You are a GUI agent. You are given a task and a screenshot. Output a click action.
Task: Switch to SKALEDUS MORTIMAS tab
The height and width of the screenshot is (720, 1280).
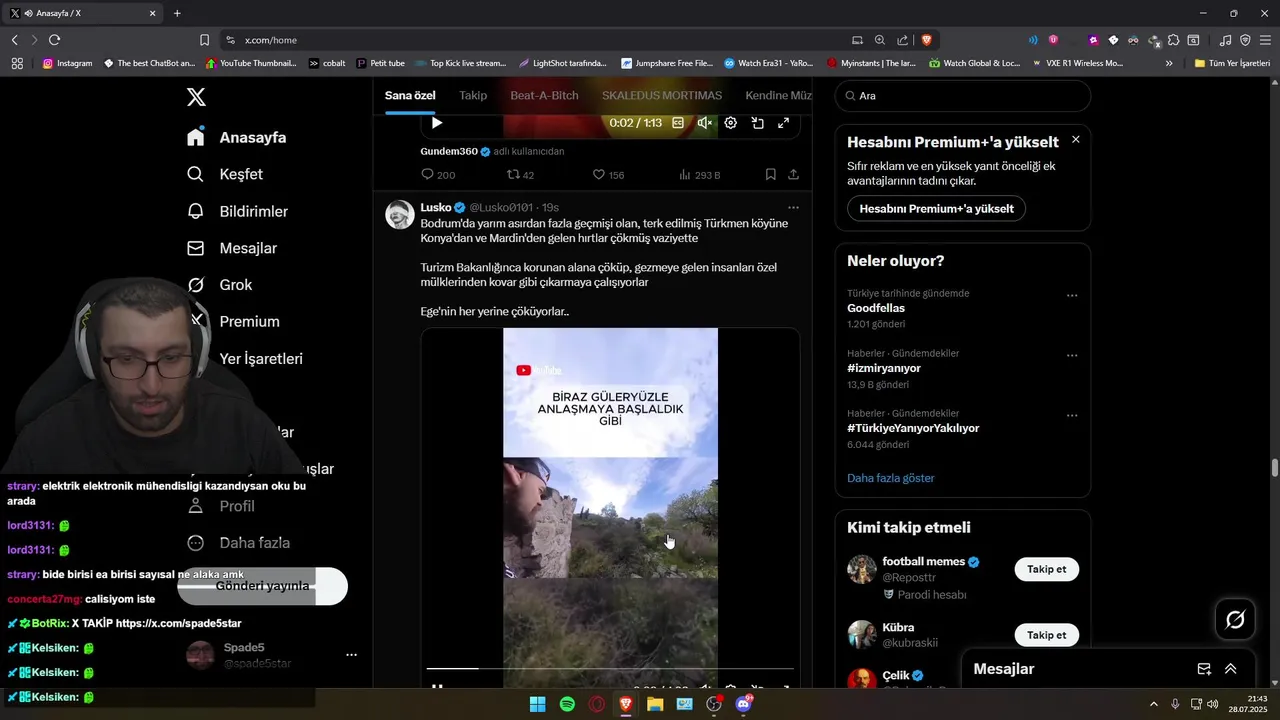(662, 96)
